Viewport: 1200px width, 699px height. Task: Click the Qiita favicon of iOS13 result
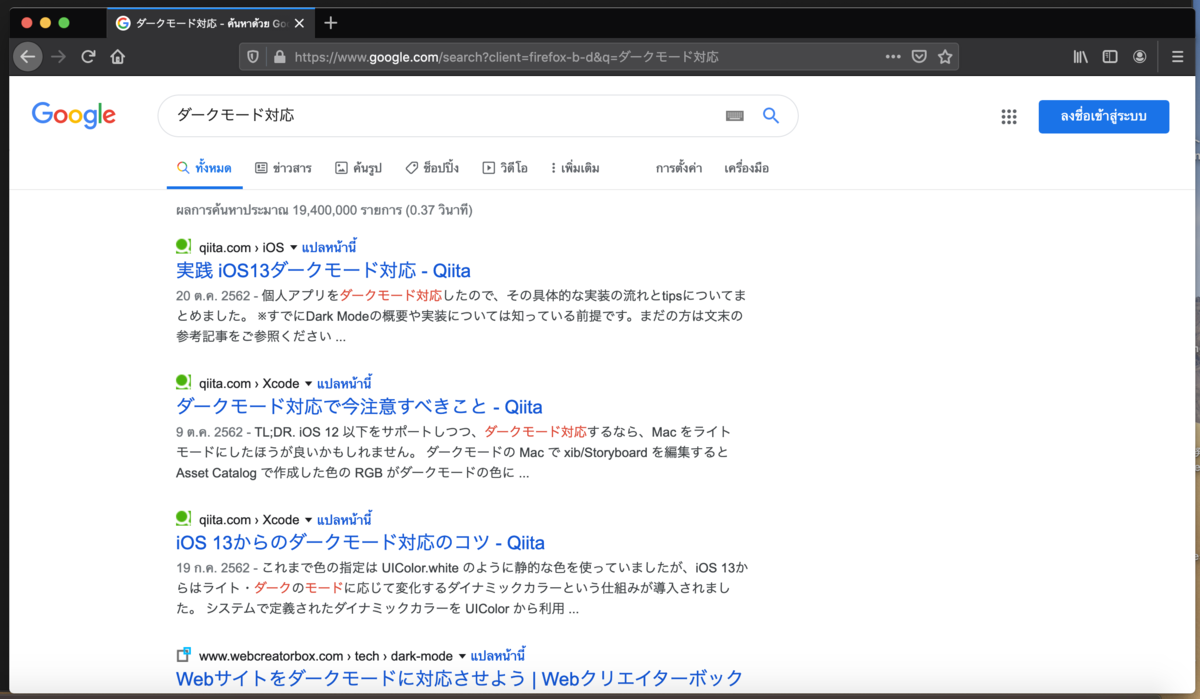183,246
